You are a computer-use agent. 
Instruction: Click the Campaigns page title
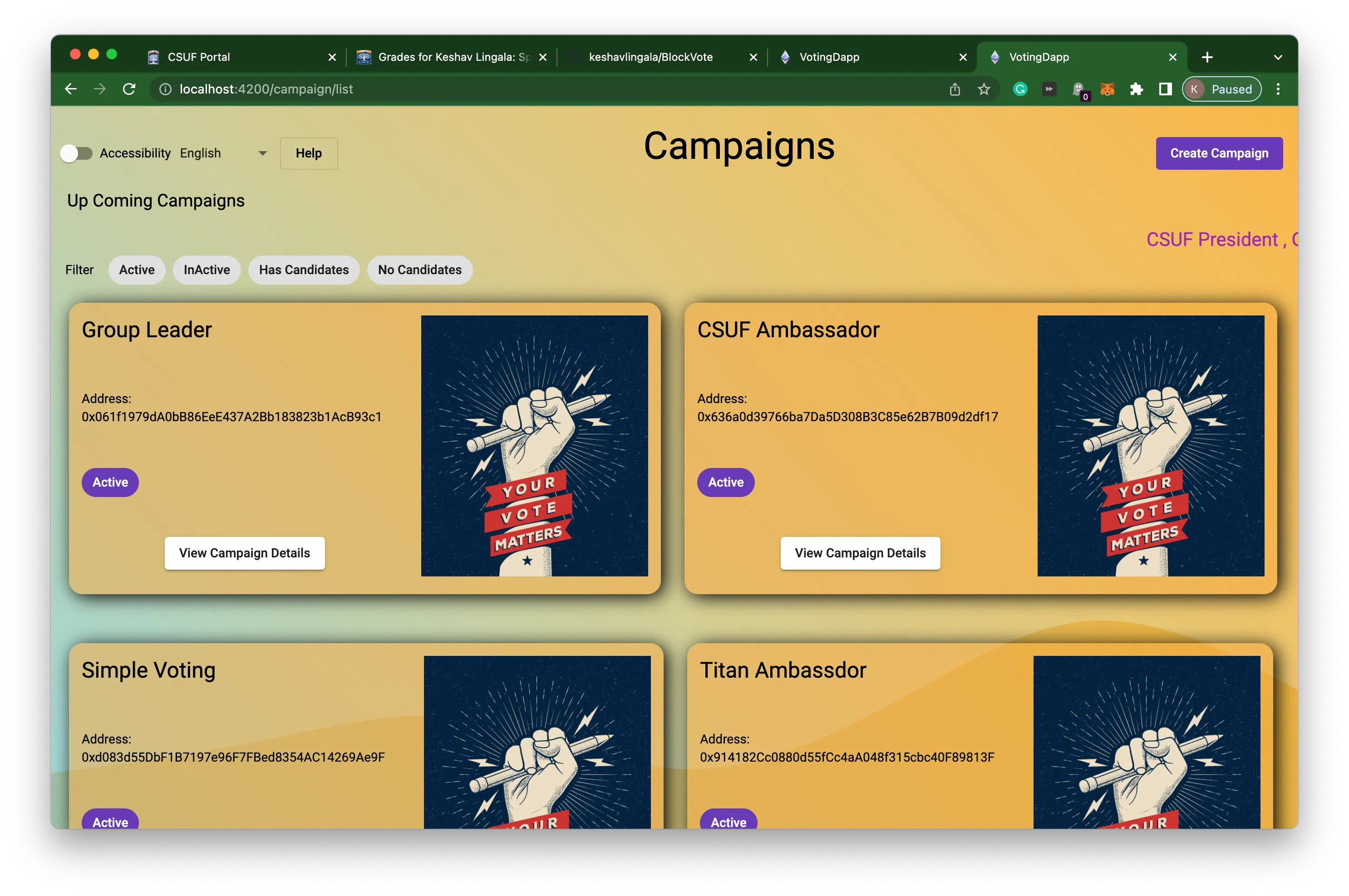[739, 146]
